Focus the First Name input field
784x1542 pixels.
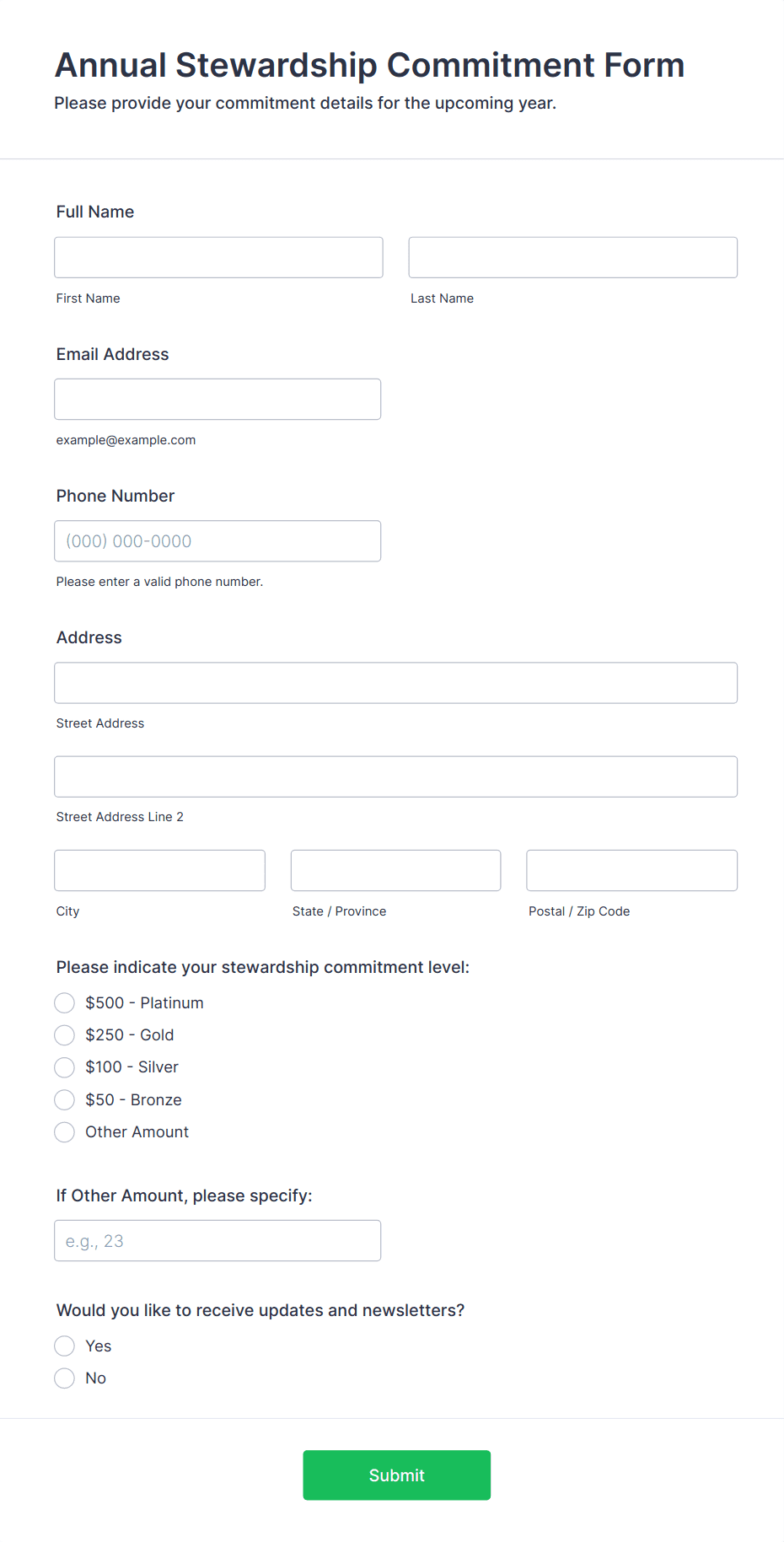(x=217, y=257)
